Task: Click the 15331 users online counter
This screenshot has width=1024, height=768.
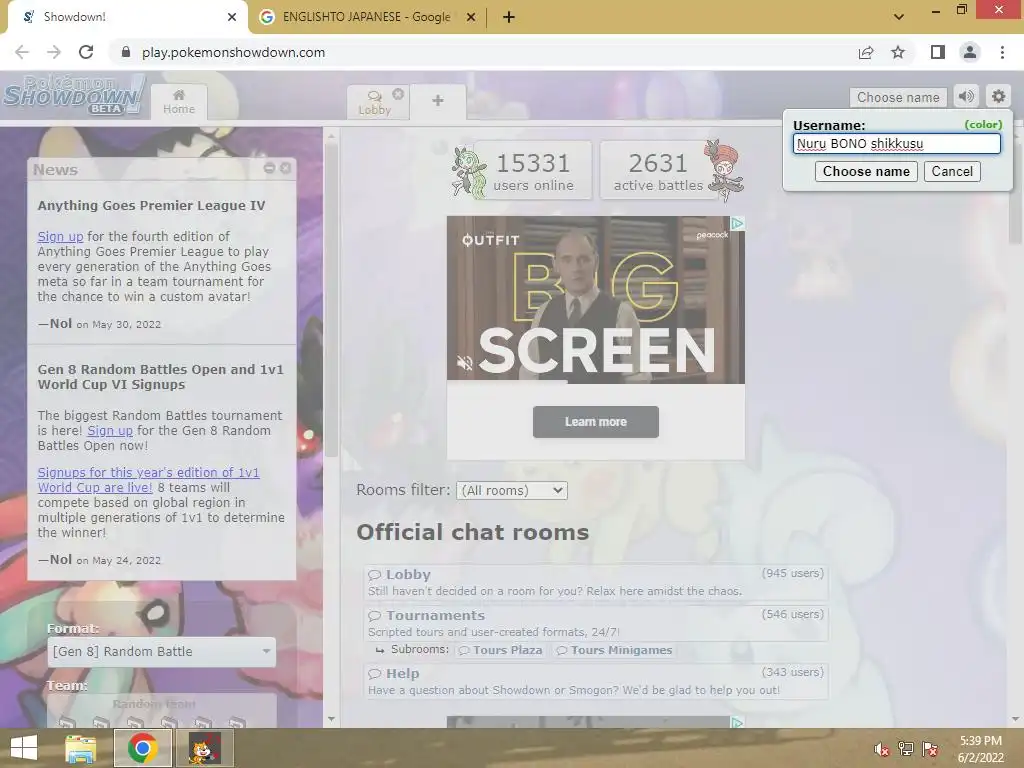Action: click(x=533, y=170)
